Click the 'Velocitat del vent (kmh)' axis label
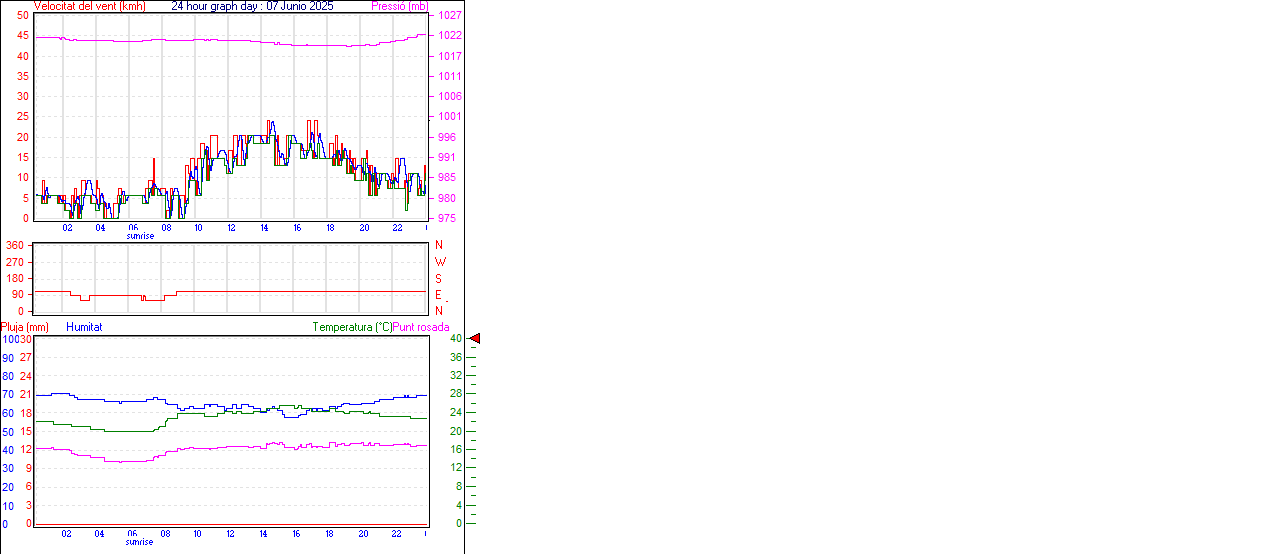1280x554 pixels. (89, 6)
